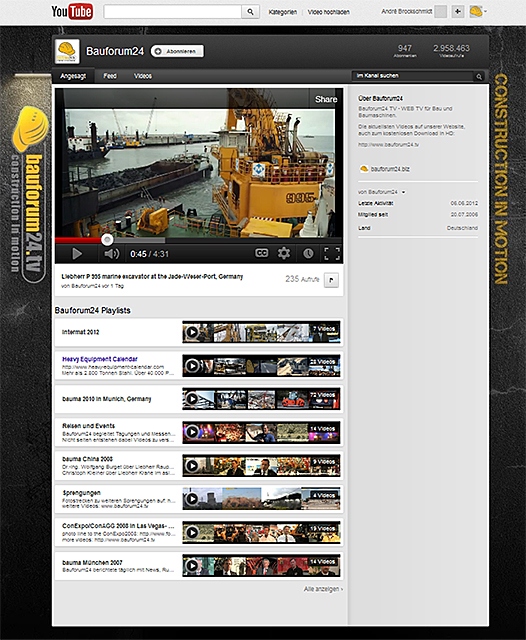Open video settings gear
Image resolution: width=526 pixels, height=640 pixels.
(x=284, y=253)
